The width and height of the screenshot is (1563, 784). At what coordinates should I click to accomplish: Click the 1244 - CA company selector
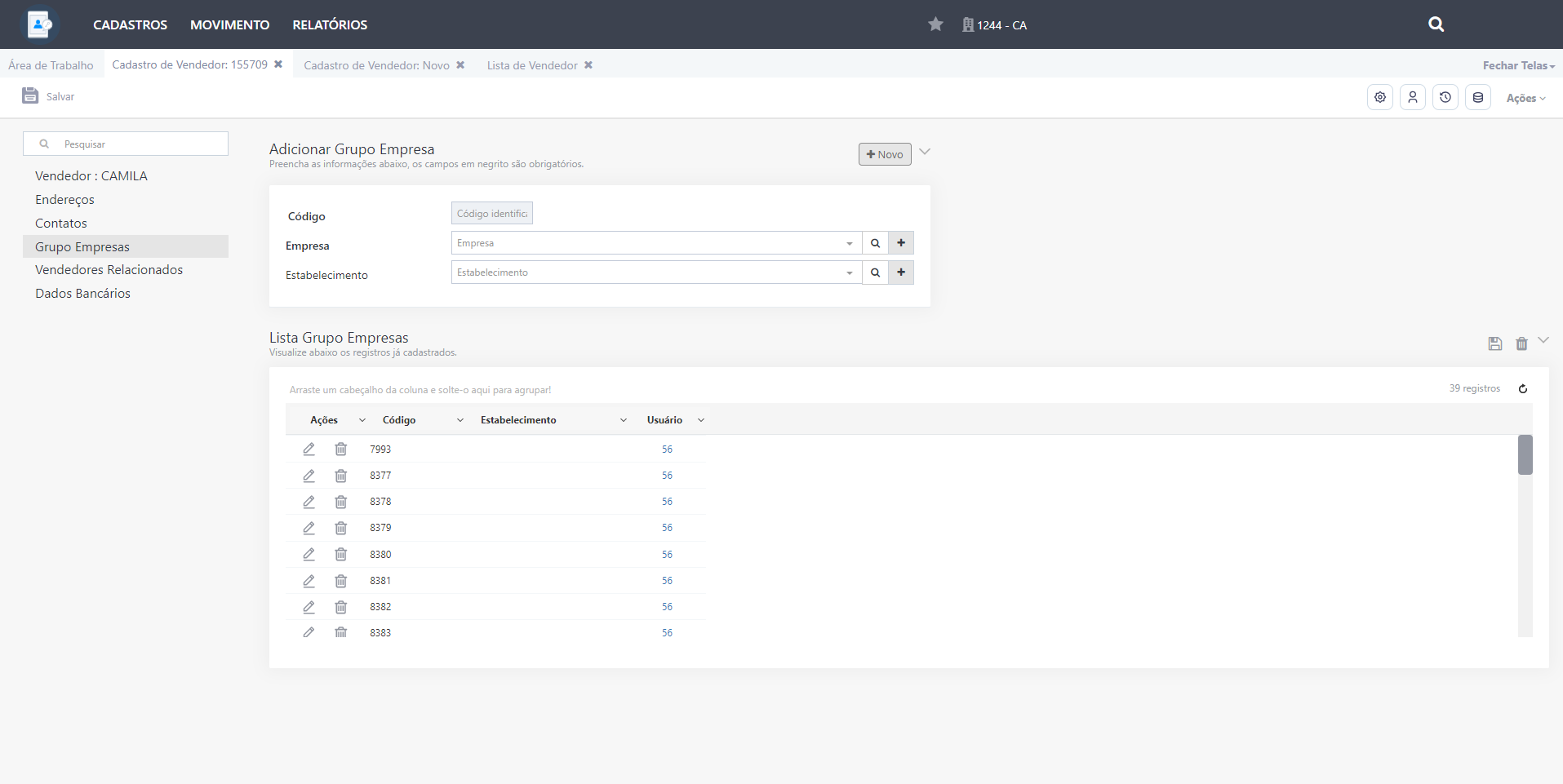(994, 24)
